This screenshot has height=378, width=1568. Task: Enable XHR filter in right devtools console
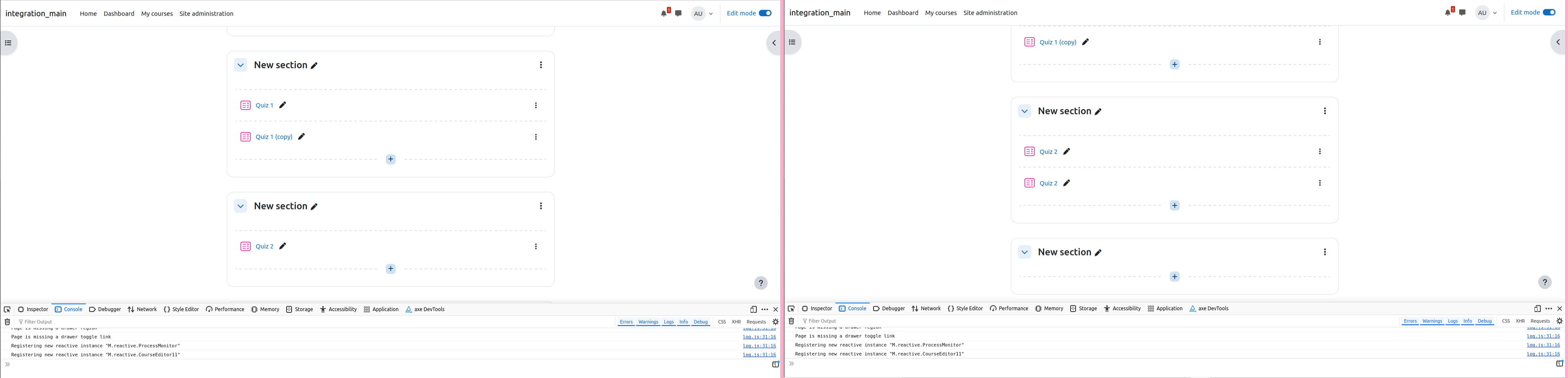click(x=1521, y=322)
